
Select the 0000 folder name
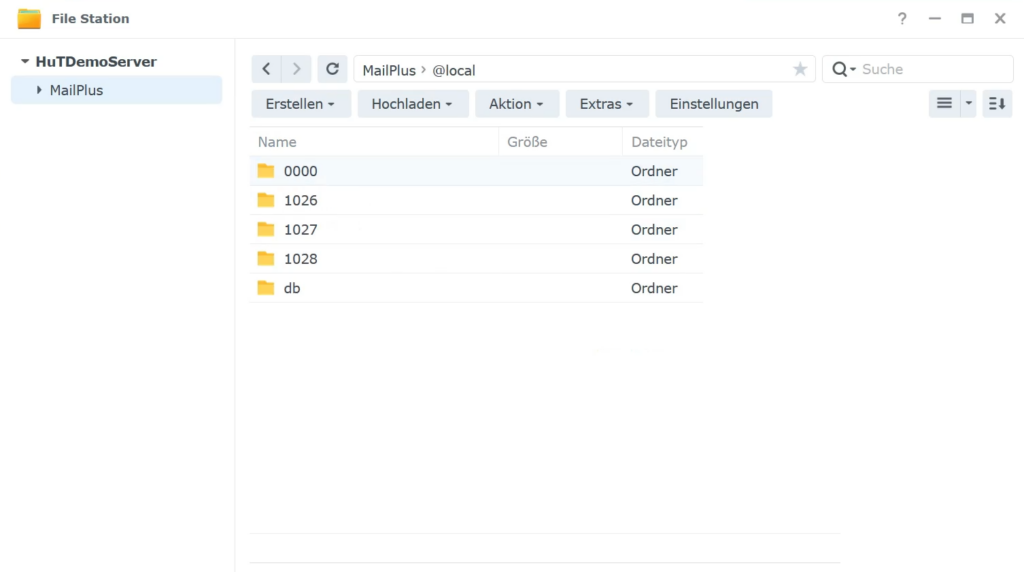pyautogui.click(x=300, y=171)
